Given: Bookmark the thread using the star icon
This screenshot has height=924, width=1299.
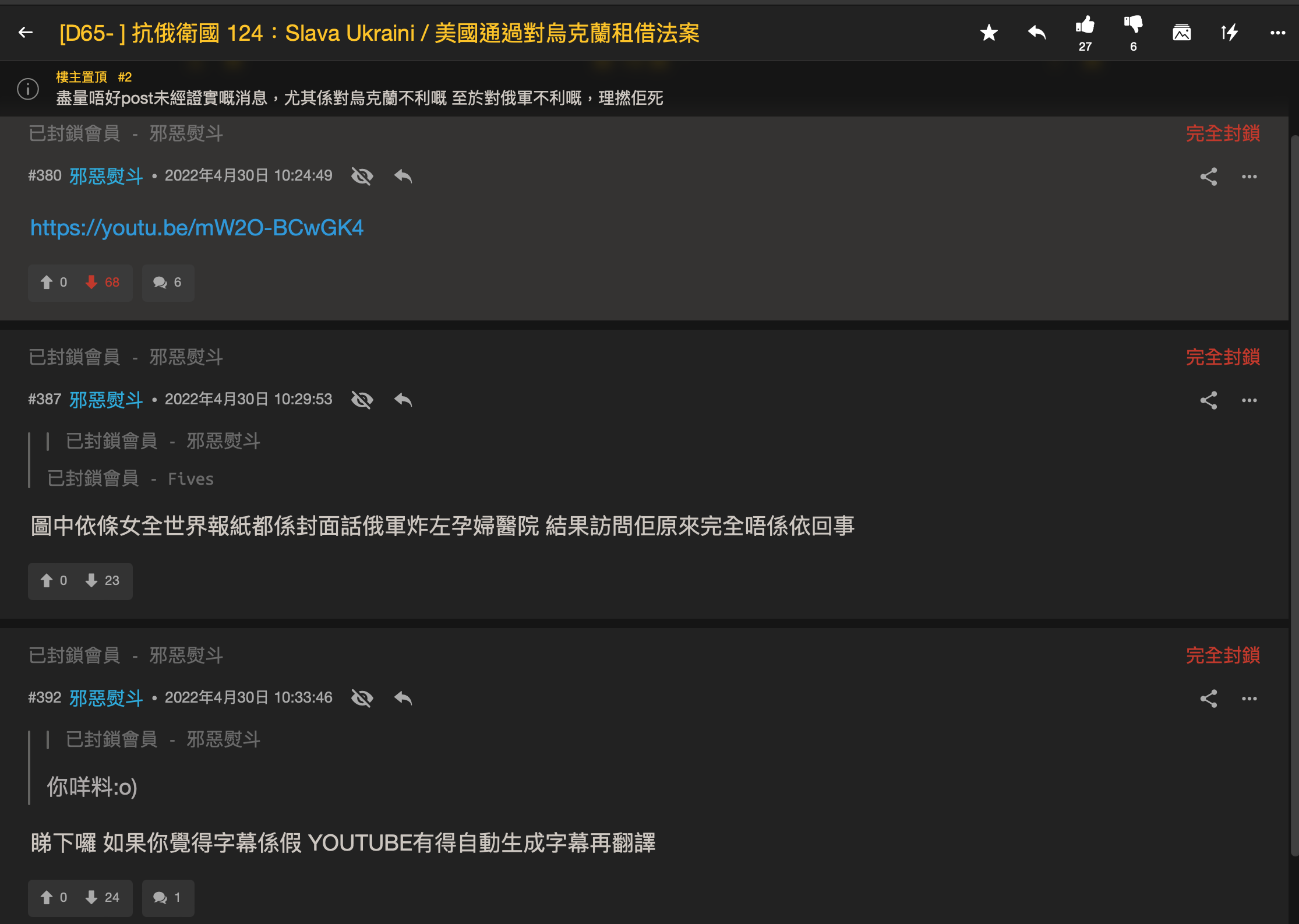Looking at the screenshot, I should coord(989,33).
